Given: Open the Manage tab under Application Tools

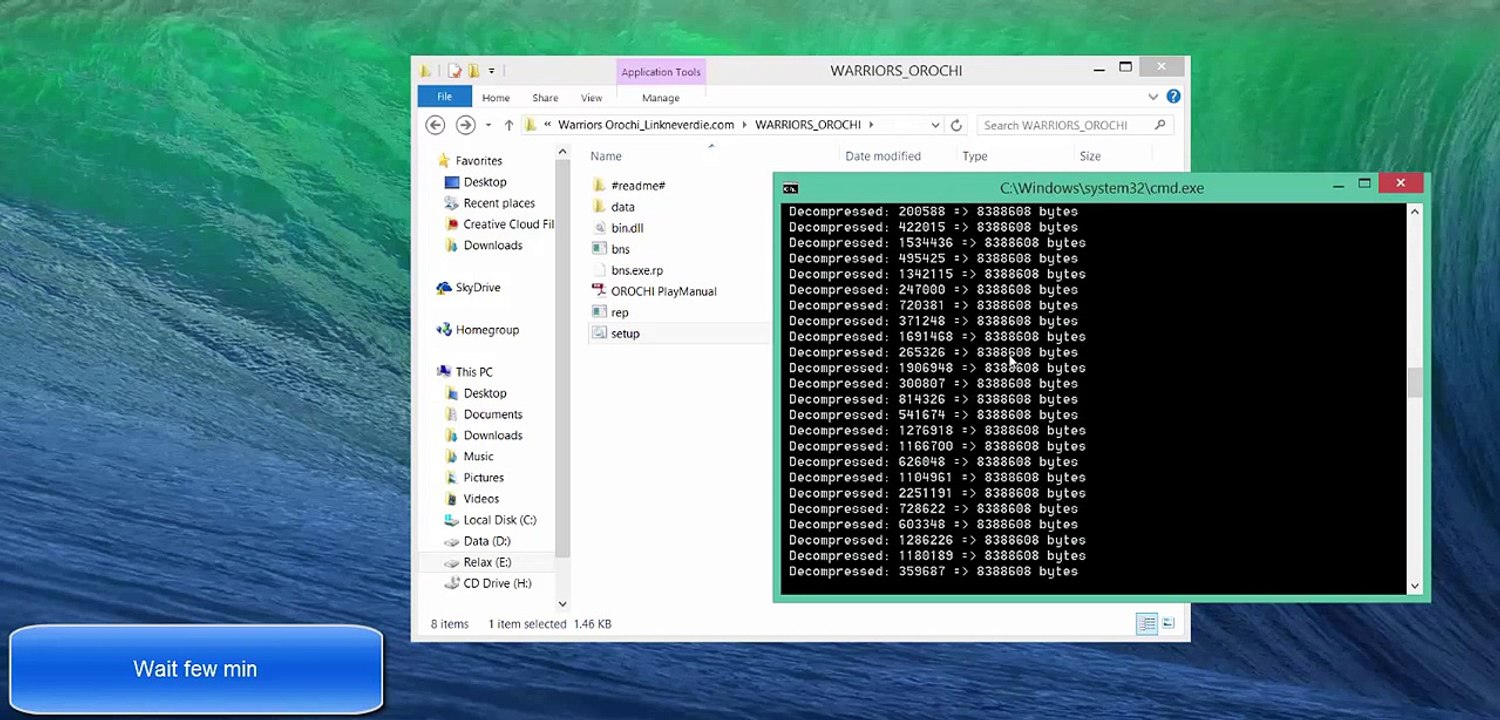Looking at the screenshot, I should 660,98.
